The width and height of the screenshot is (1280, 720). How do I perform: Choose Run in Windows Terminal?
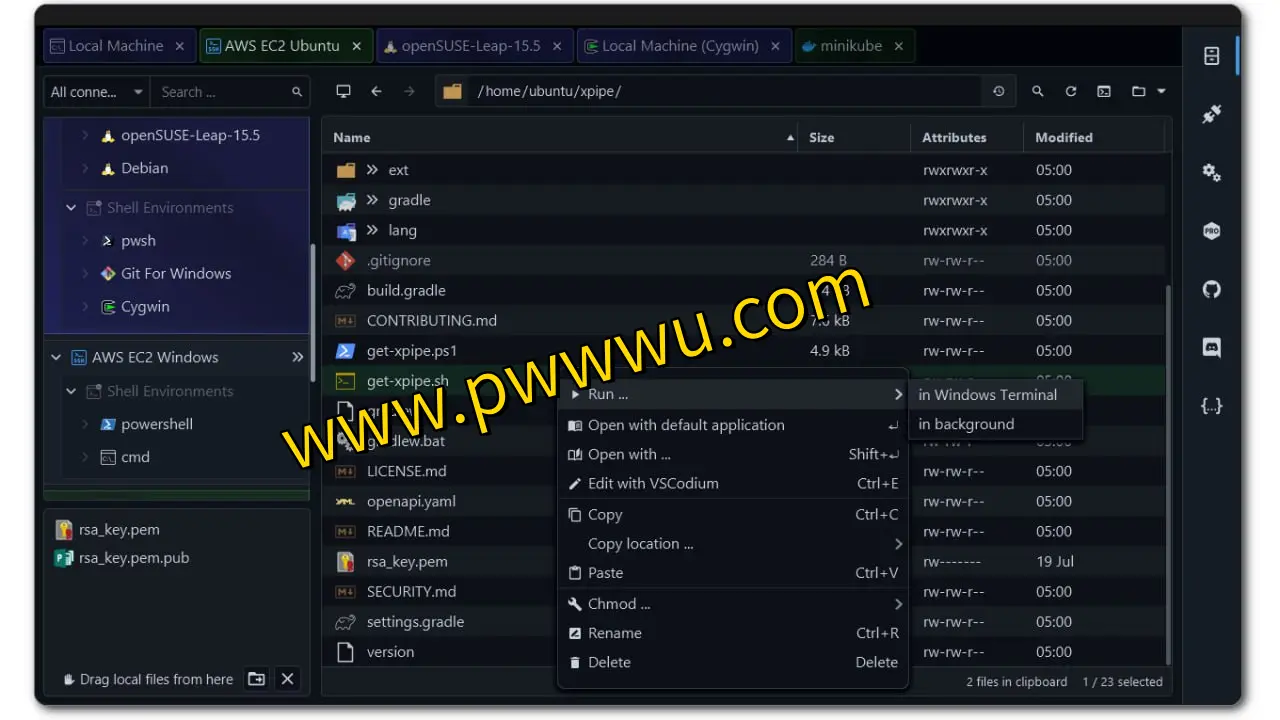coord(987,395)
